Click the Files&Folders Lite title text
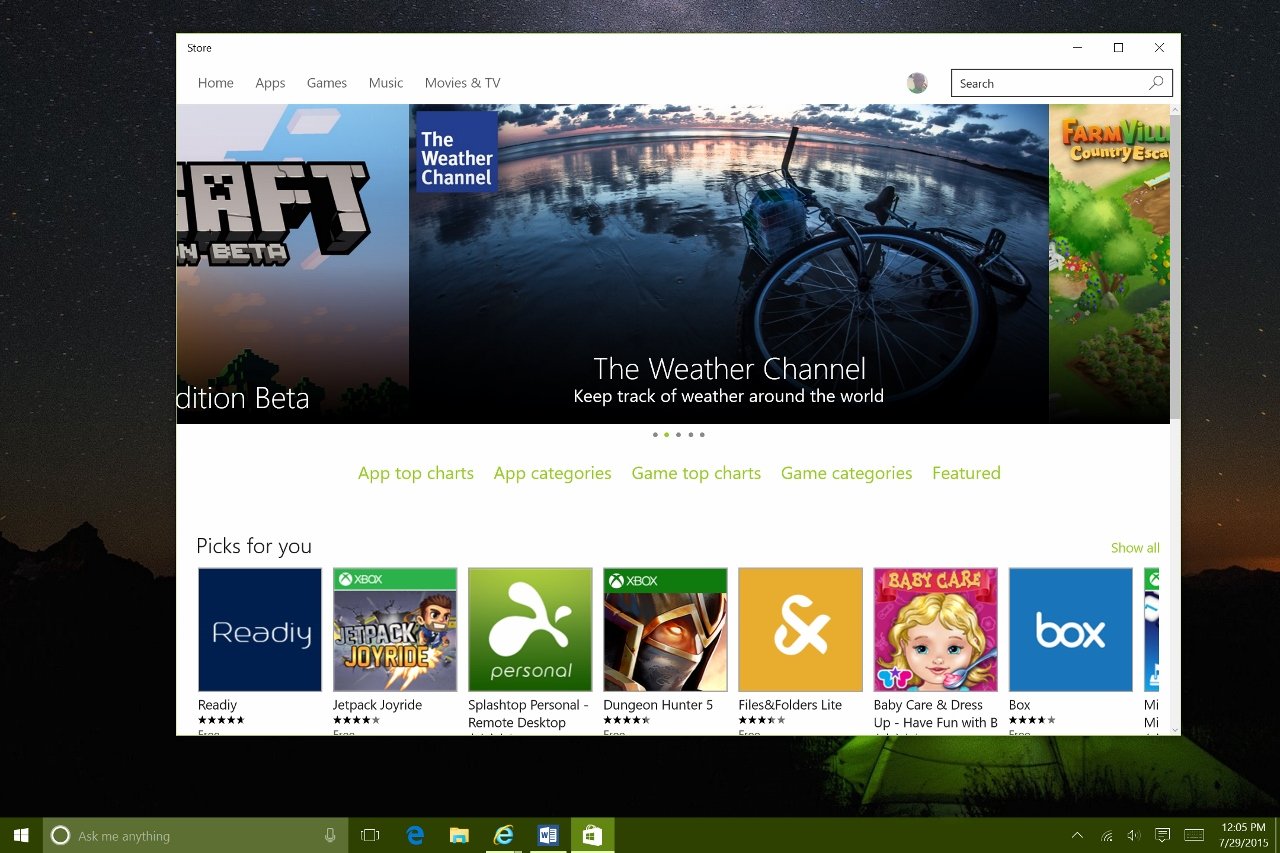Screen dimensions: 1280x853 [790, 705]
